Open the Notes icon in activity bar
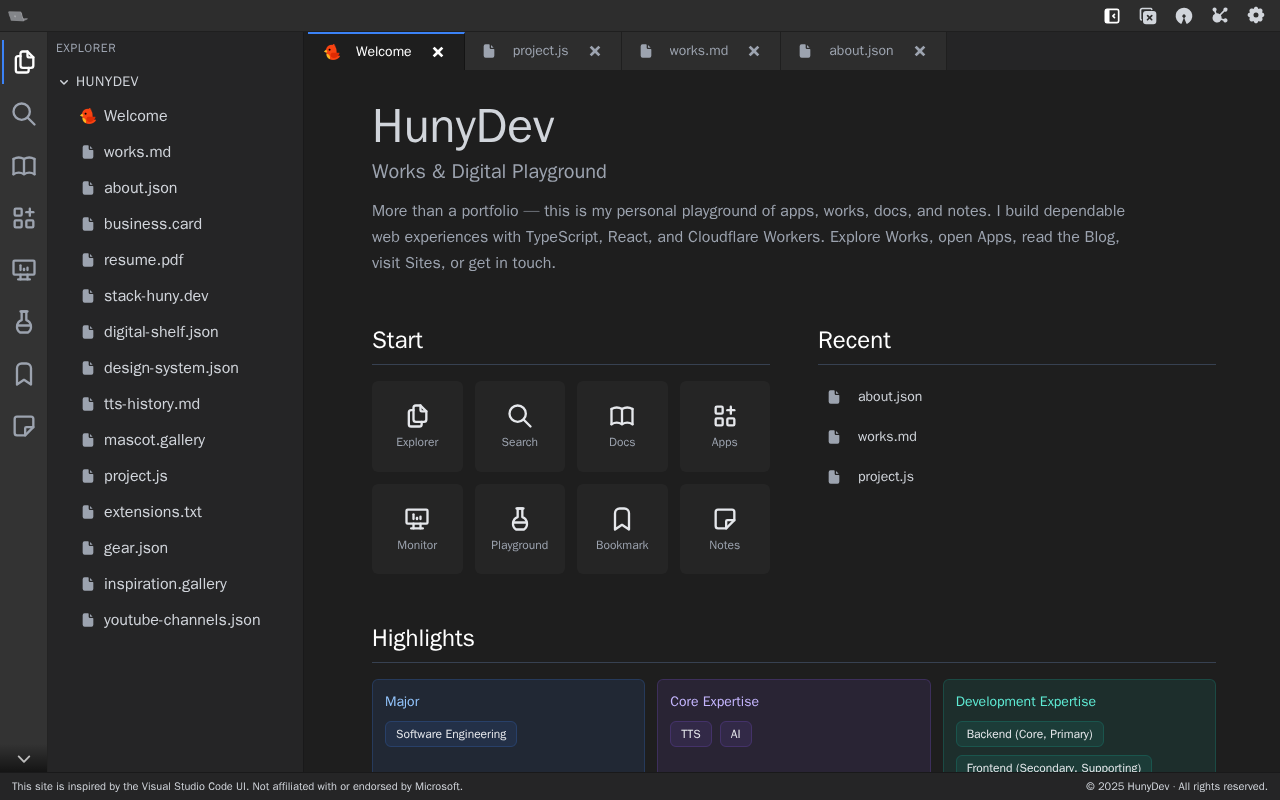The height and width of the screenshot is (800, 1280). 24,426
